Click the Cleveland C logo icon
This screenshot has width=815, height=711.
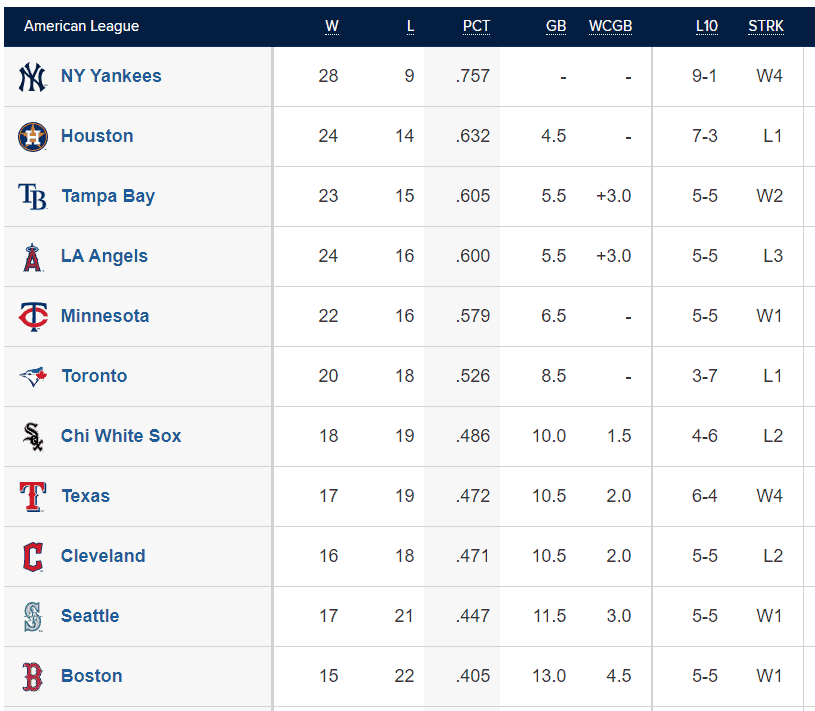tap(33, 557)
